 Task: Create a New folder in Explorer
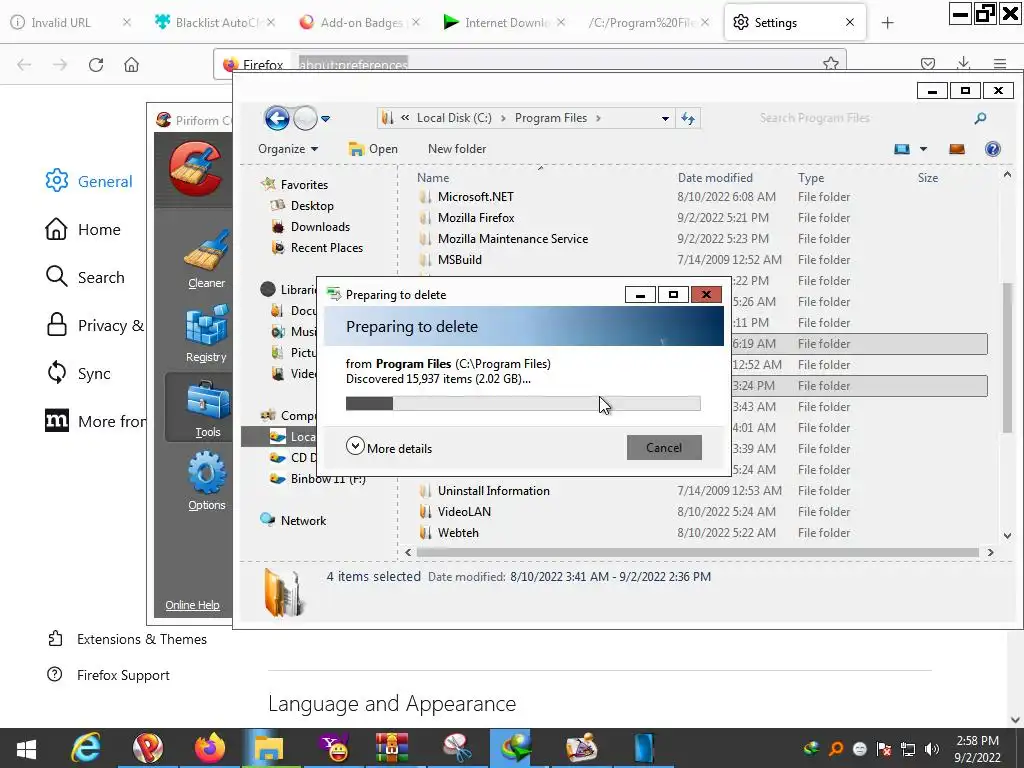coord(456,149)
